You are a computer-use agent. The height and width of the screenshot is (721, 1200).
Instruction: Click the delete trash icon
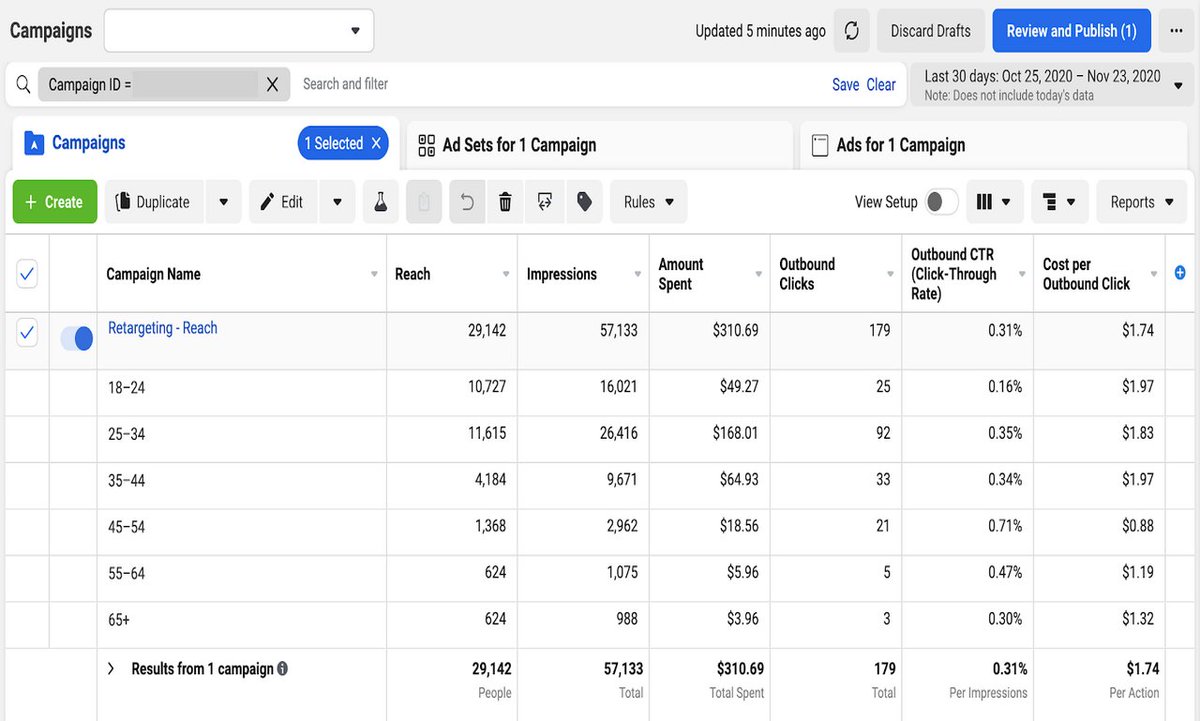(x=505, y=201)
